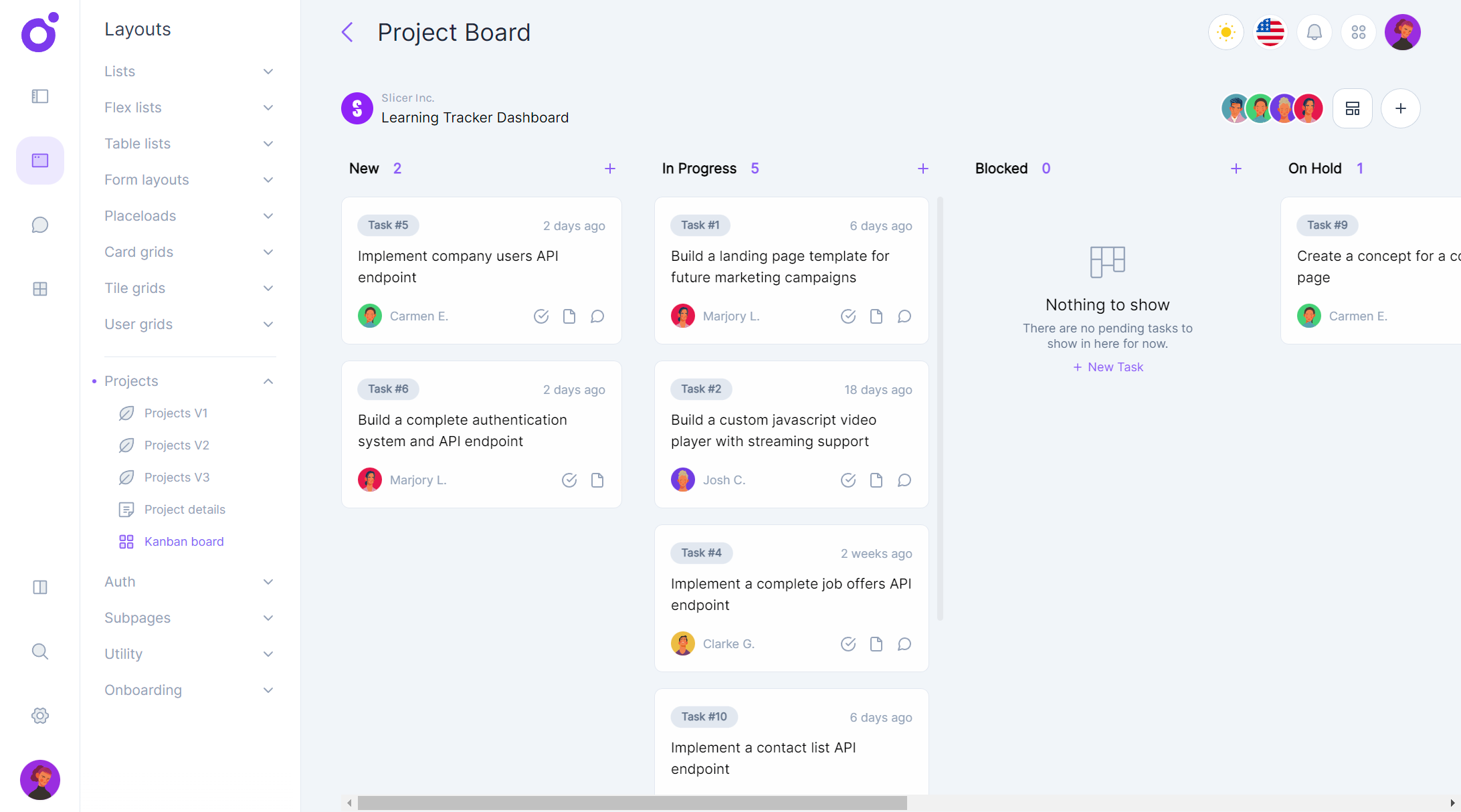The image size is (1461, 812).
Task: Open the search icon in the sidebar
Action: pos(39,651)
